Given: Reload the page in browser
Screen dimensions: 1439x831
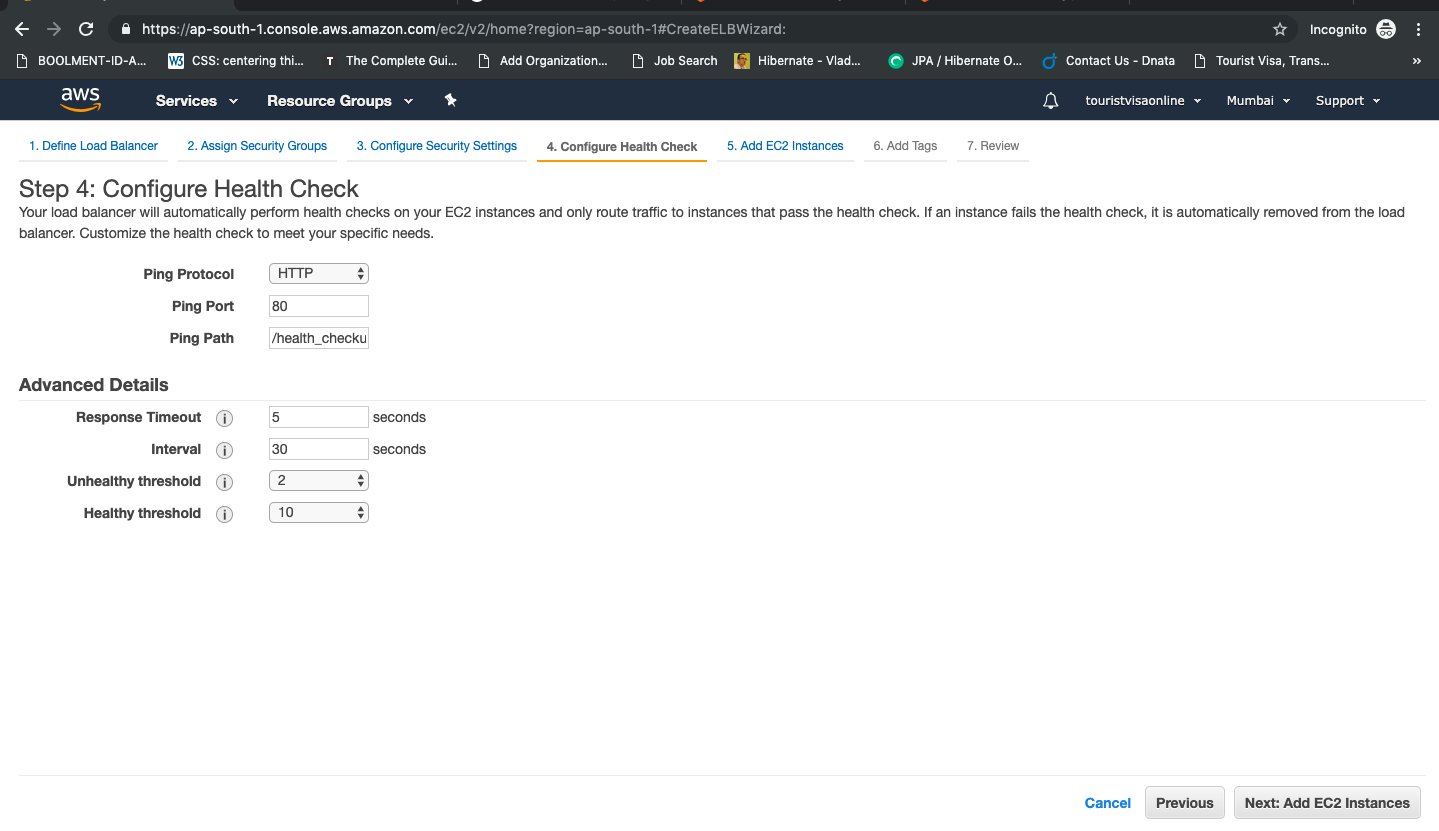Looking at the screenshot, I should click(86, 29).
